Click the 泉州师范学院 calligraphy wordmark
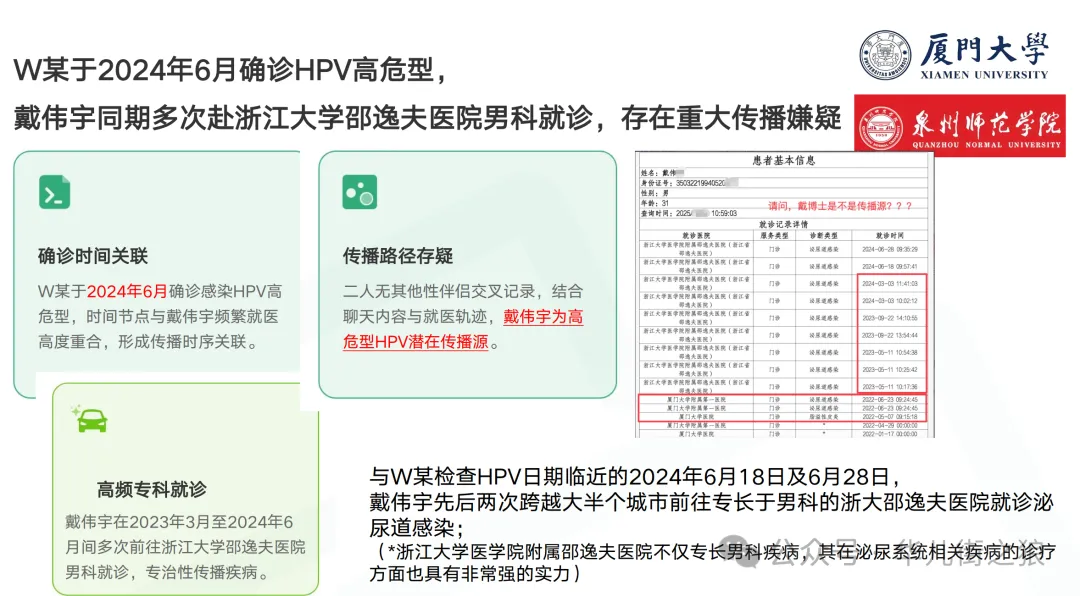The image size is (1080, 596). pyautogui.click(x=986, y=123)
